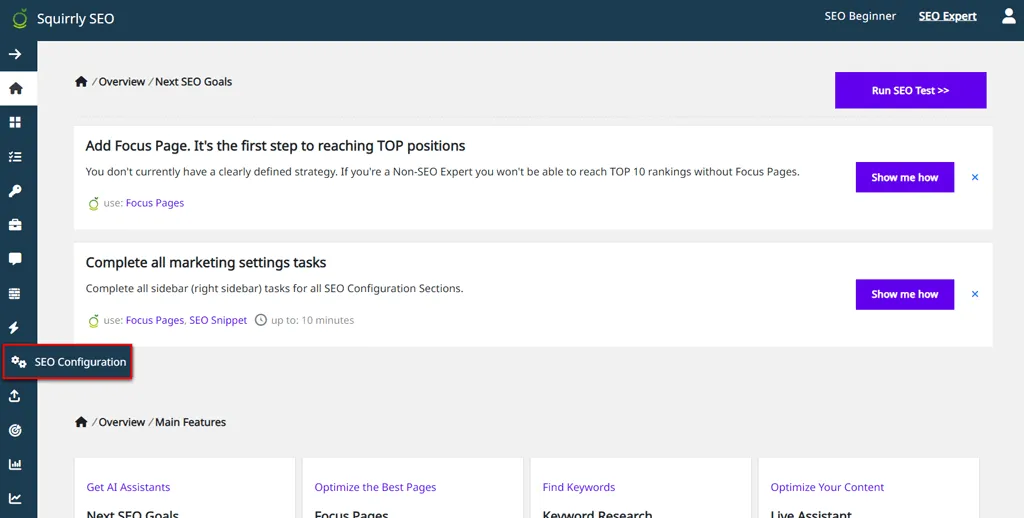This screenshot has height=518, width=1024.
Task: Dismiss the marketing settings tasks goal
Action: [975, 294]
